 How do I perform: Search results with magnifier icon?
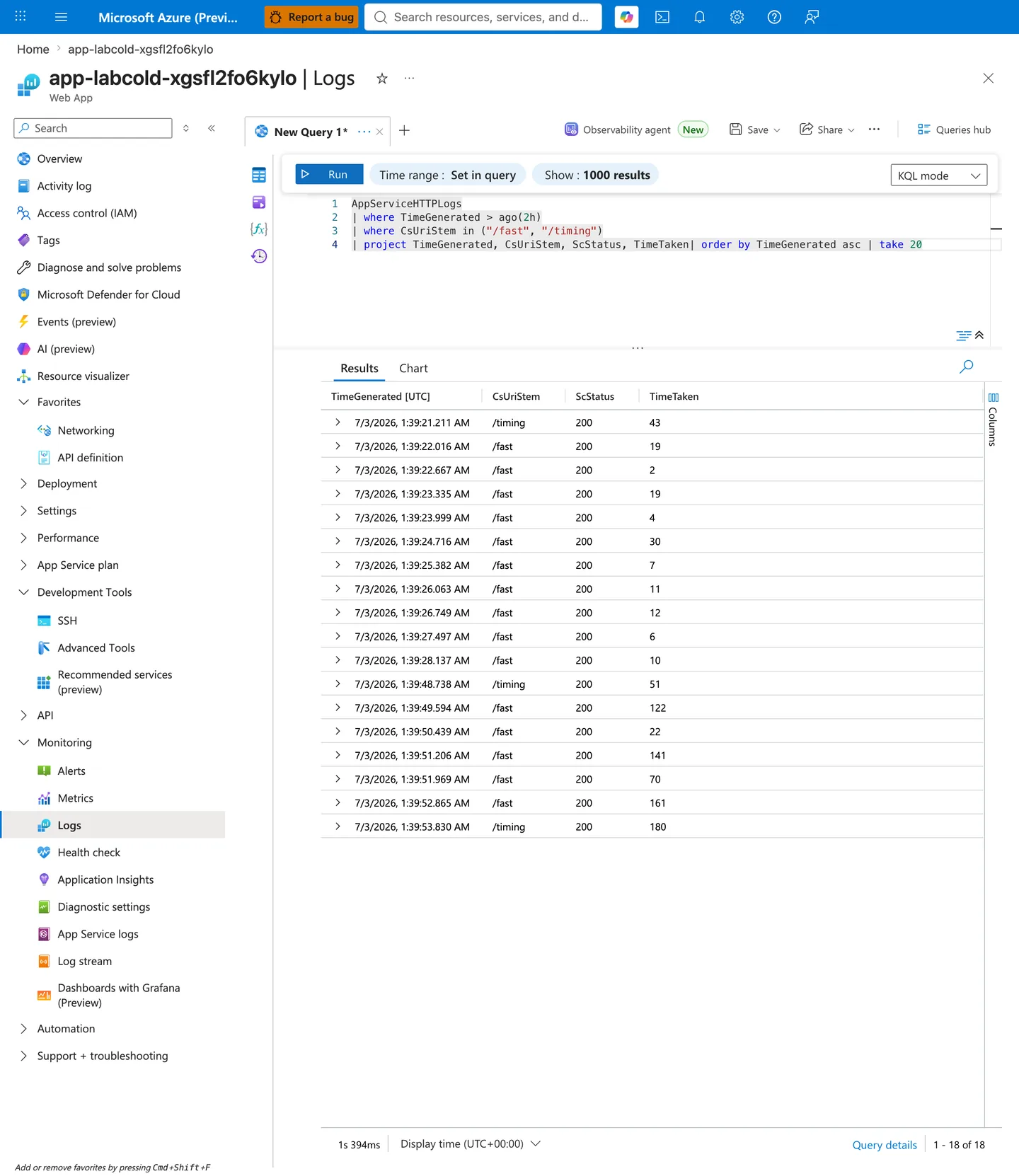pos(966,367)
